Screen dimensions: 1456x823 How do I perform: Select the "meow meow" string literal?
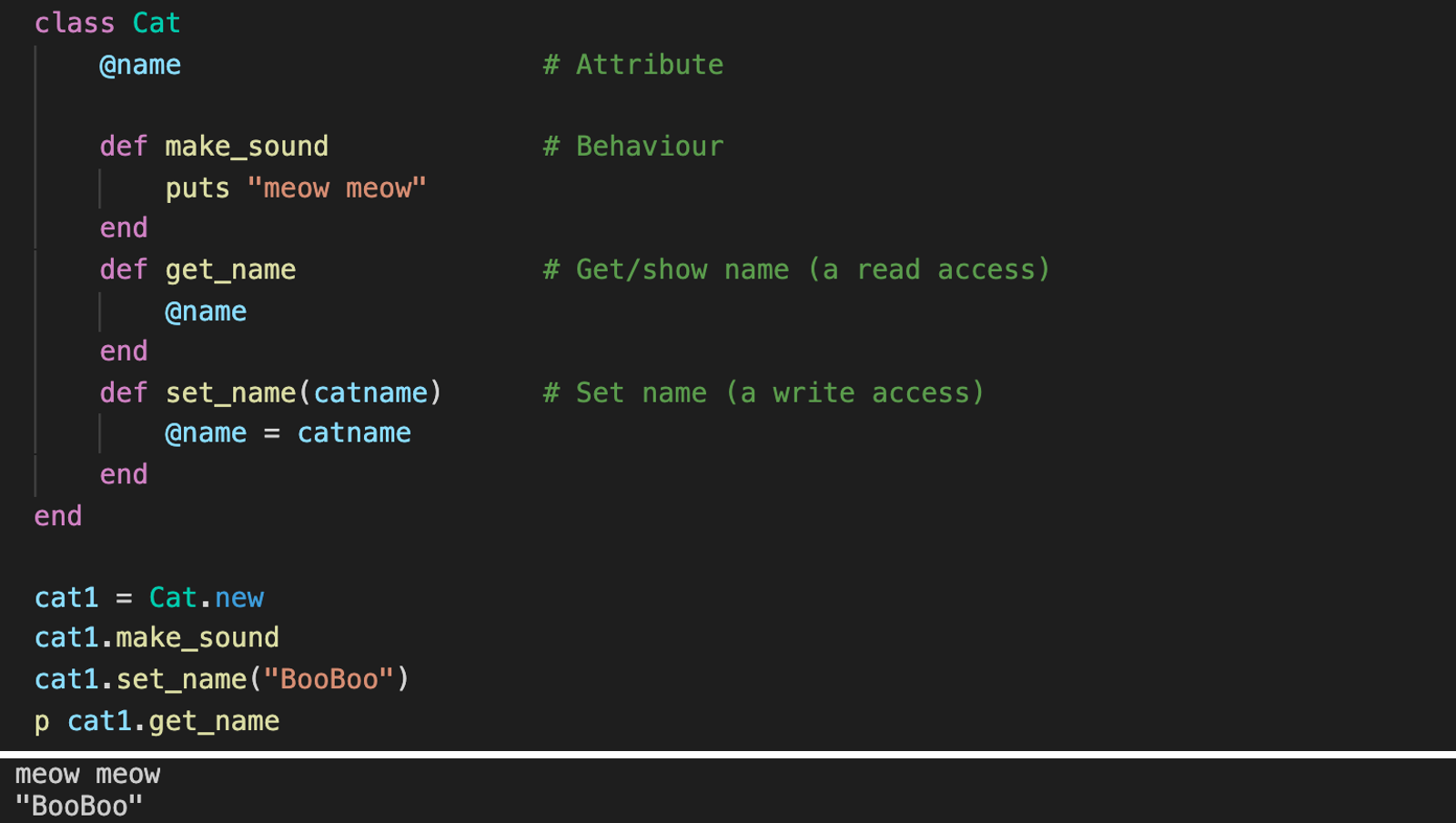coord(337,188)
